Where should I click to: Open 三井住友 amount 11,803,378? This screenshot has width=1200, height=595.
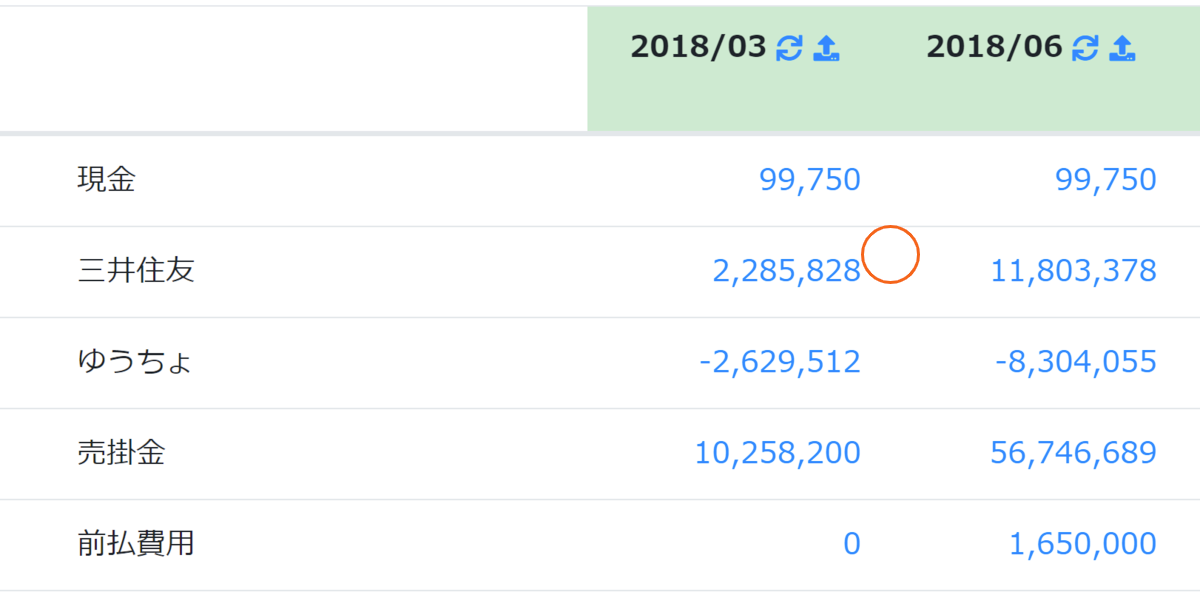(1074, 271)
